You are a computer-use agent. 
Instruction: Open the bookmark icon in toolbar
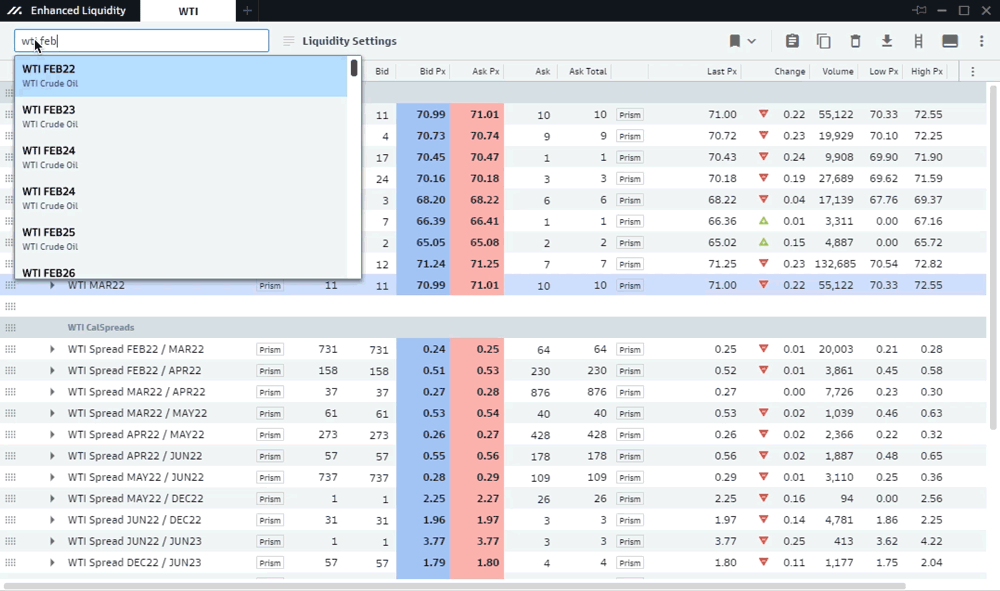(x=735, y=41)
